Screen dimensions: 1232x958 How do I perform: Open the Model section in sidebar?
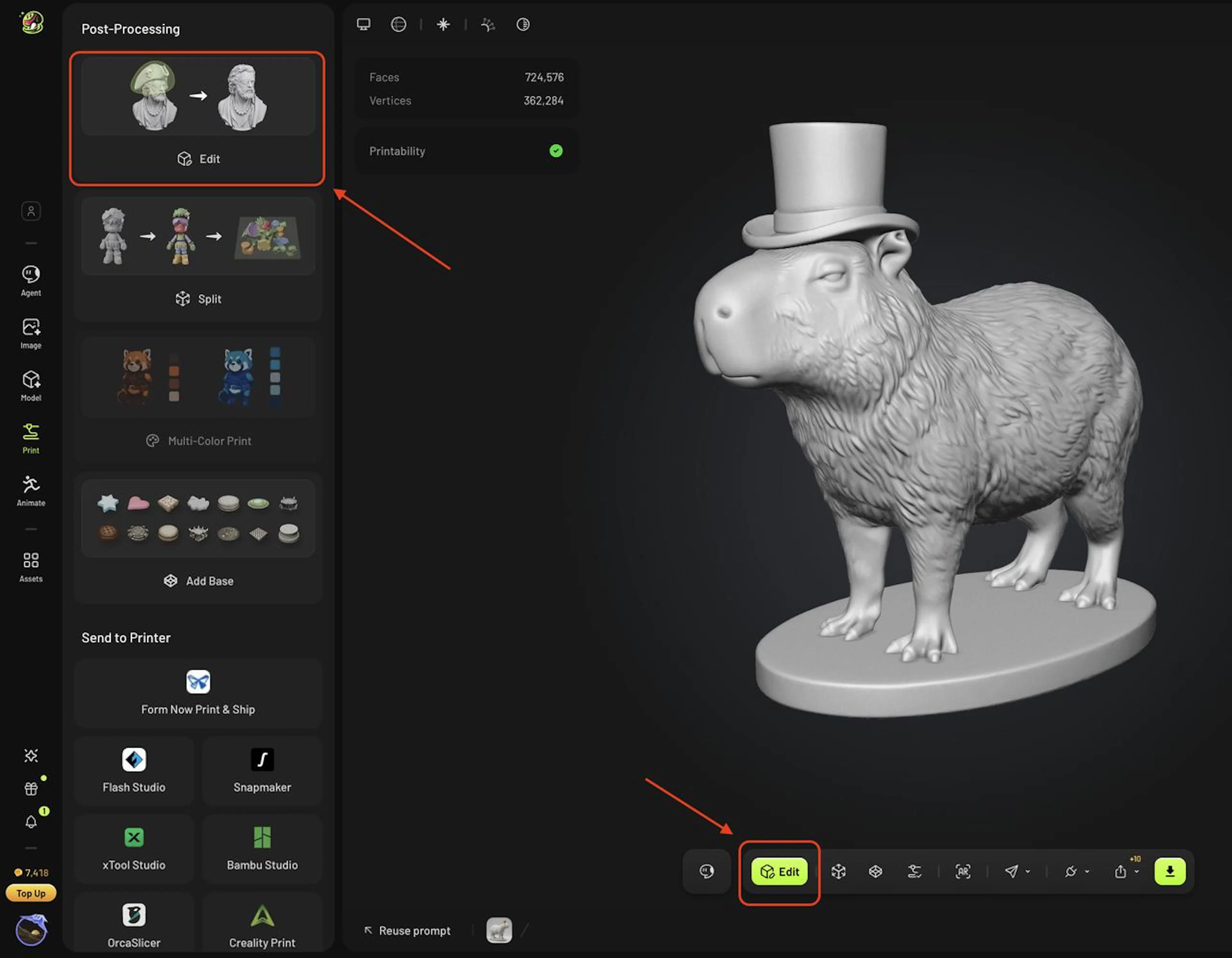coord(30,386)
